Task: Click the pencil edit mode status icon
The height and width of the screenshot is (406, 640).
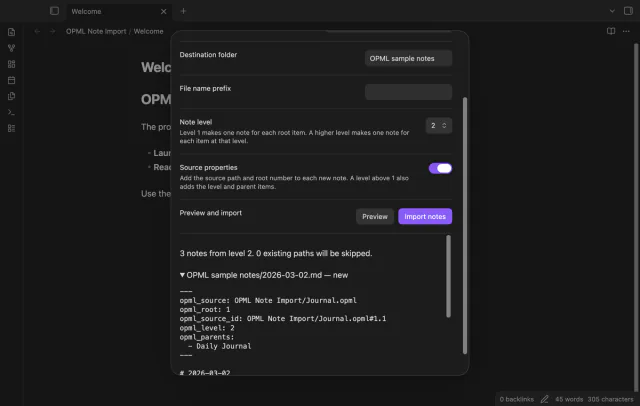Action: tap(544, 399)
